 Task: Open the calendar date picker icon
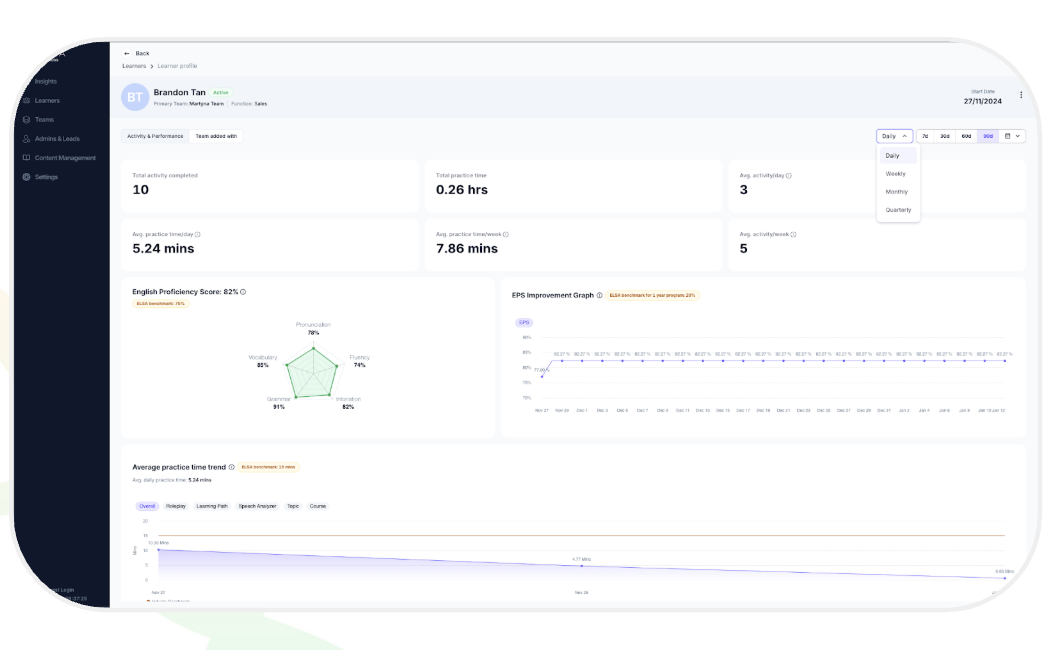coord(1007,136)
